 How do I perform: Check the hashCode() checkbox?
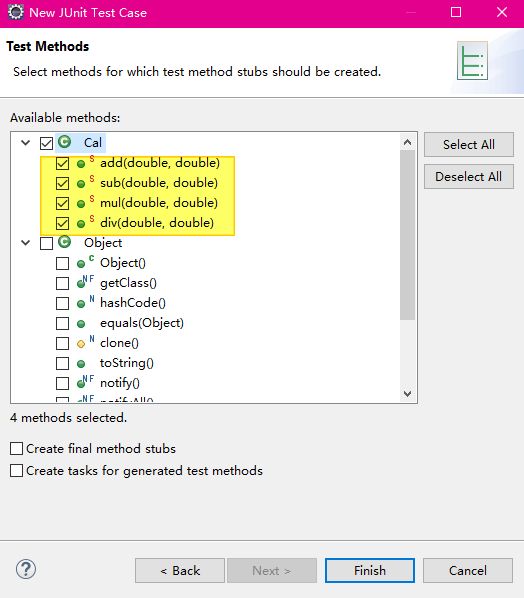tap(62, 304)
